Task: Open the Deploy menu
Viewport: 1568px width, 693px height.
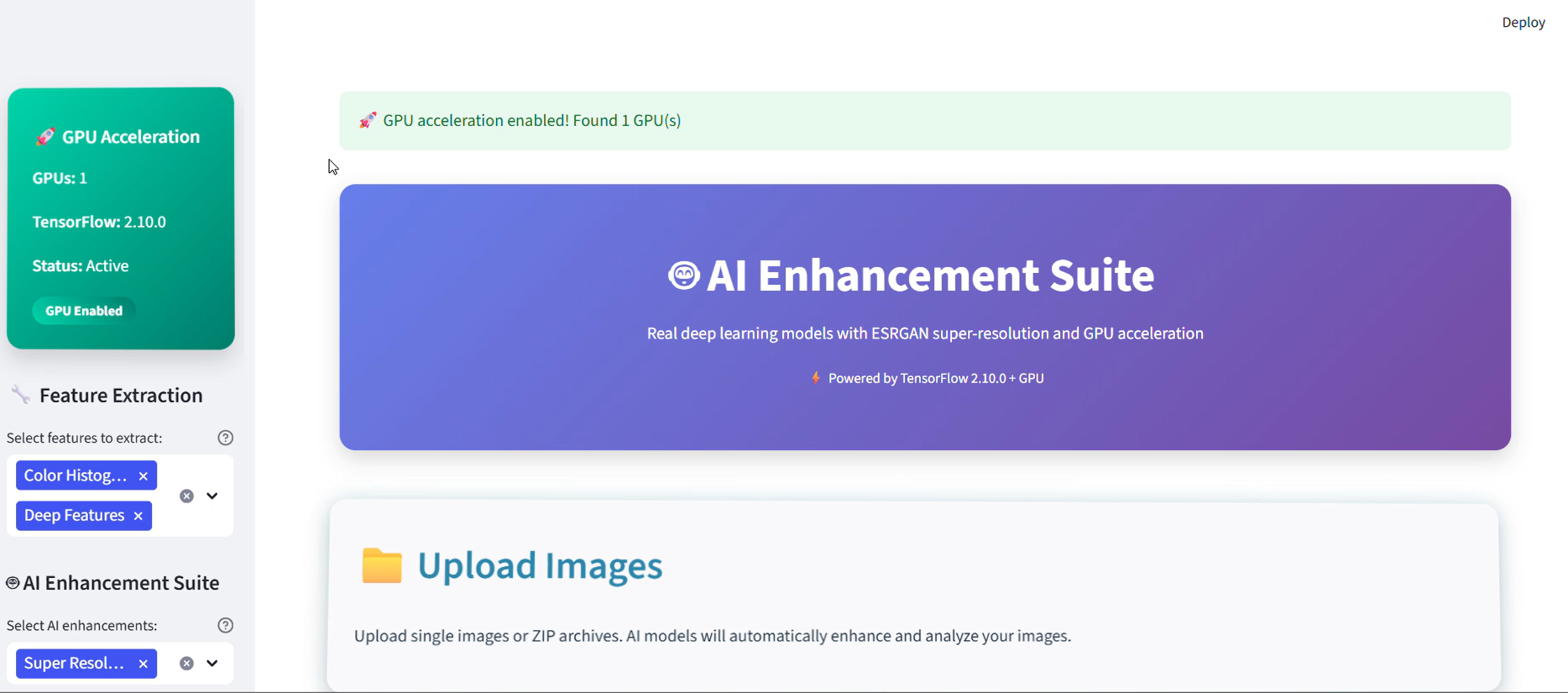Action: tap(1523, 23)
